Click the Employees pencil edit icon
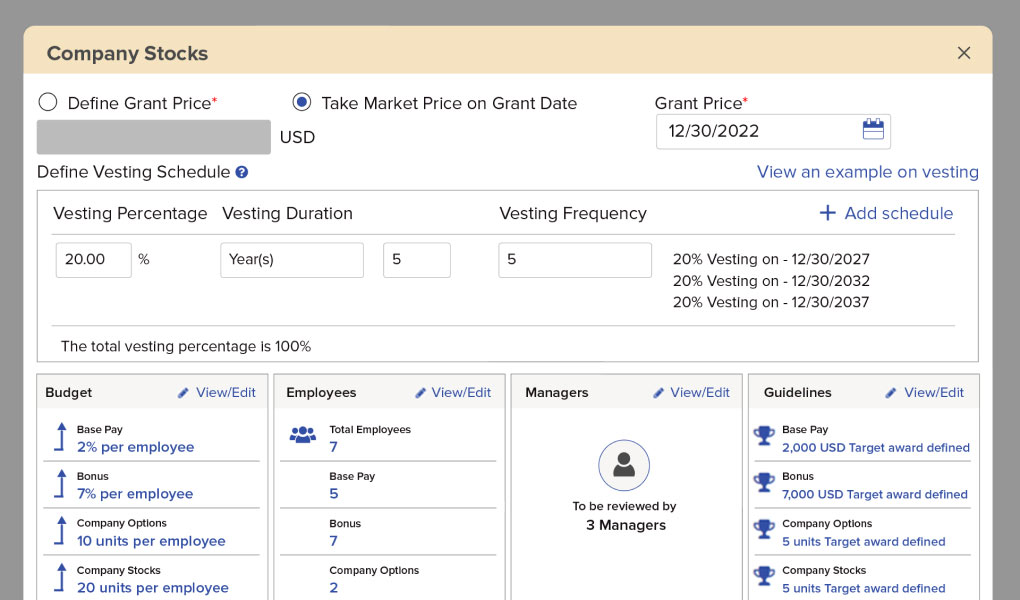Image resolution: width=1020 pixels, height=600 pixels. [421, 393]
